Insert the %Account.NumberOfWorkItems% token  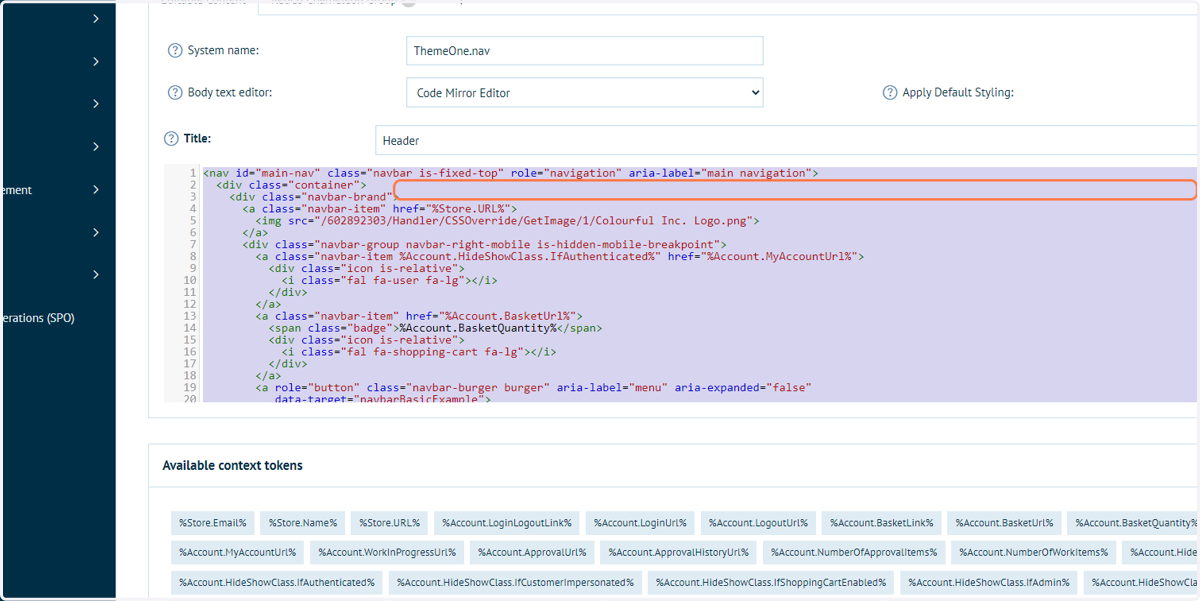coord(1033,552)
